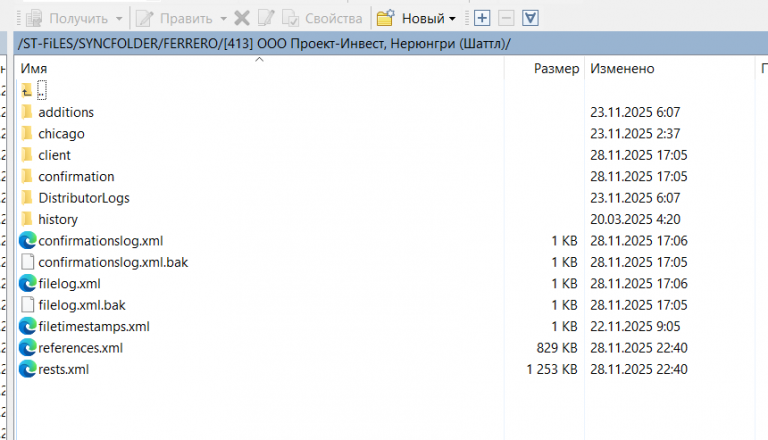Click the 829 KB size value
Viewport: 768px width, 440px height.
(x=557, y=348)
